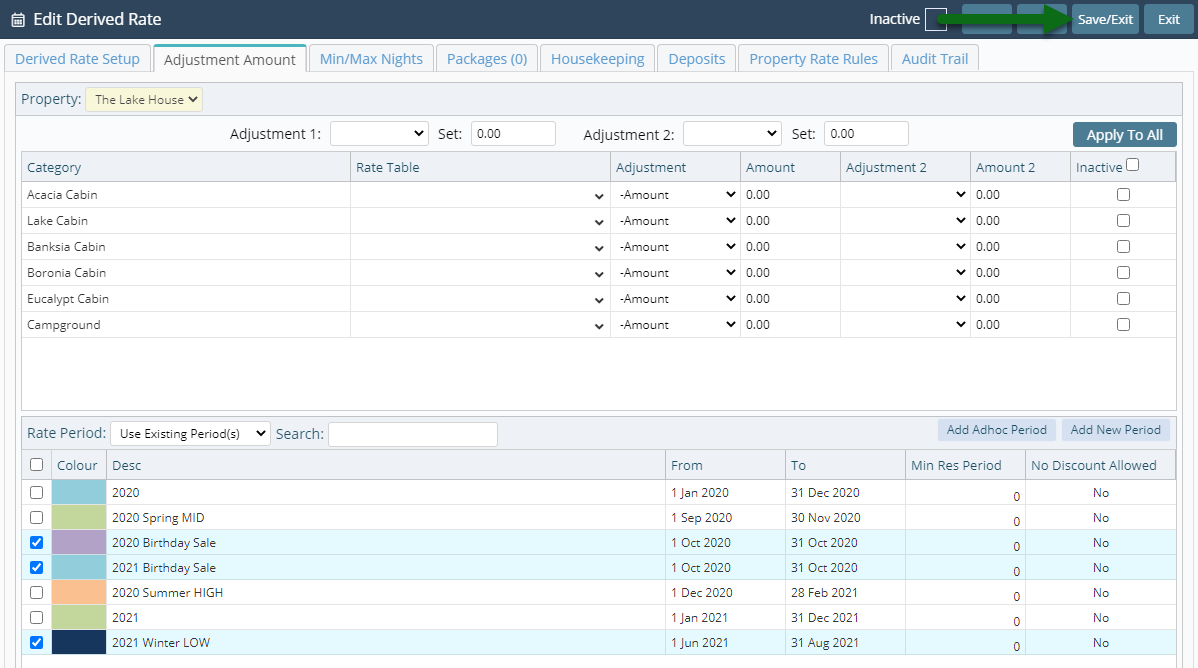Click Amount field for Campground
Screen dimensions: 1198x668
point(790,325)
